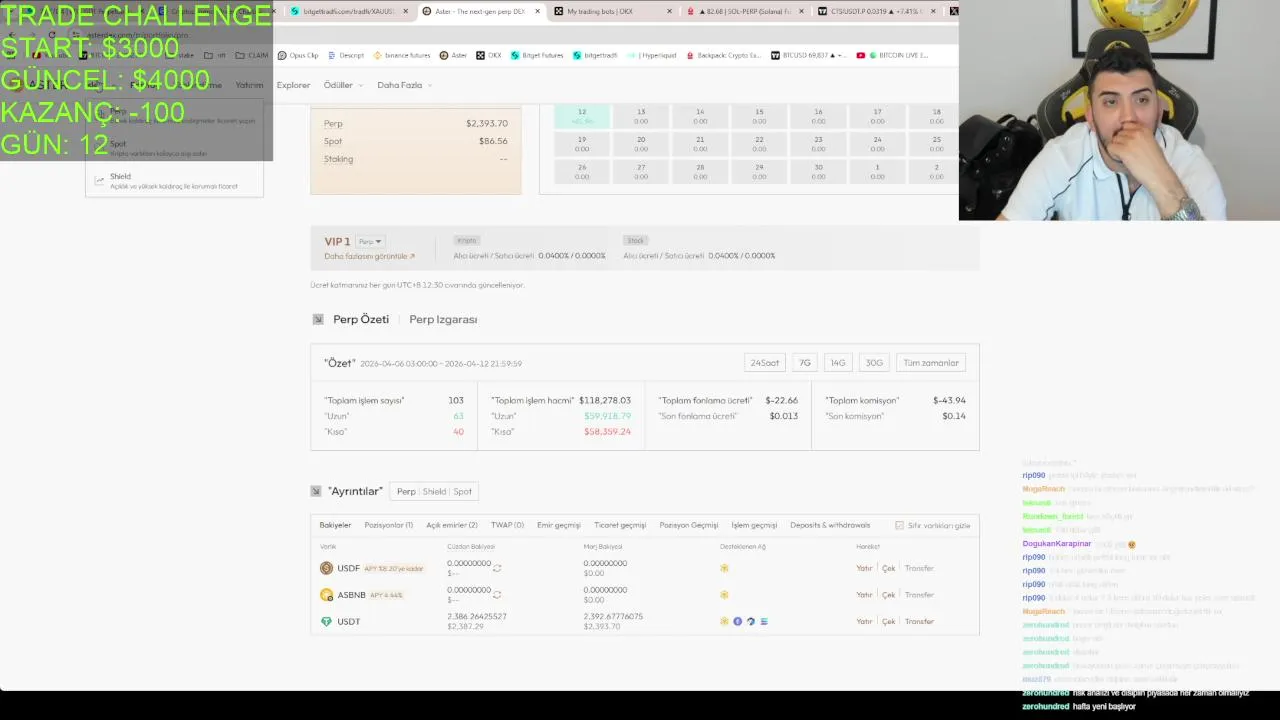Image resolution: width=1280 pixels, height=720 pixels.
Task: Open the Explorer nav item
Action: point(293,85)
